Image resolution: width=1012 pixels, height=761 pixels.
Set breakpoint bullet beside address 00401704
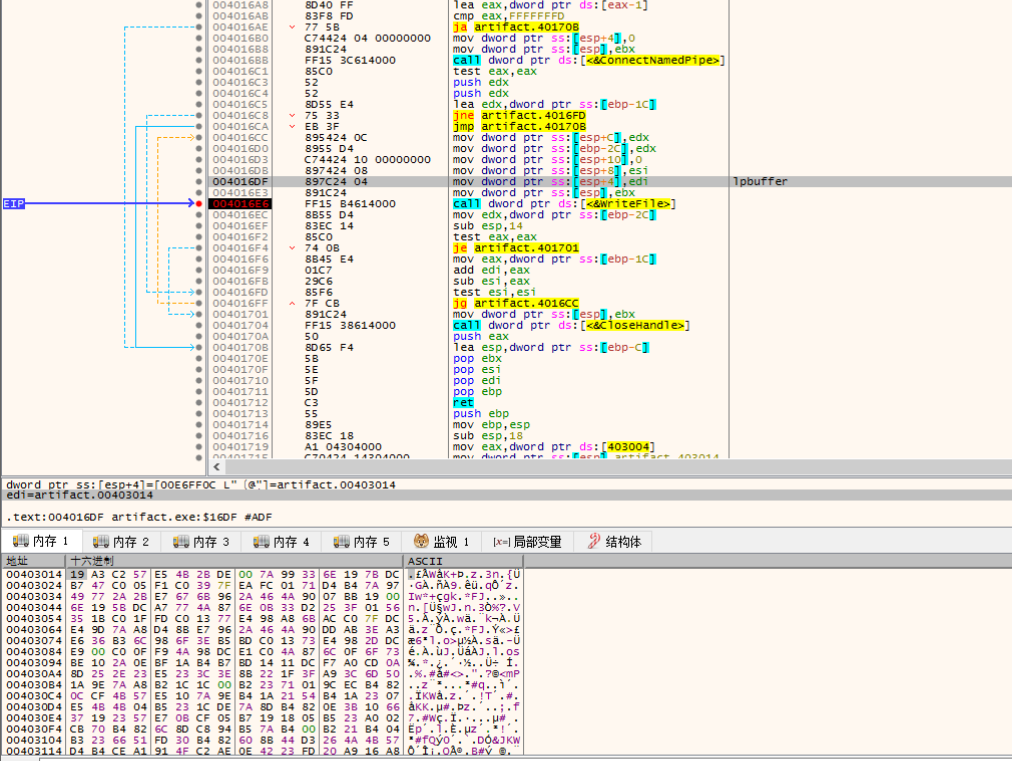click(199, 325)
